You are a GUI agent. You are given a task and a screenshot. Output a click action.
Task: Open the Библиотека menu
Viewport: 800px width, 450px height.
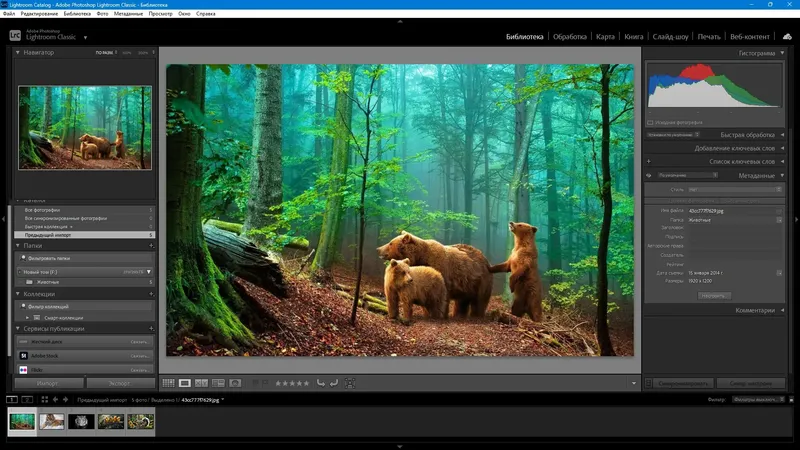pos(77,14)
